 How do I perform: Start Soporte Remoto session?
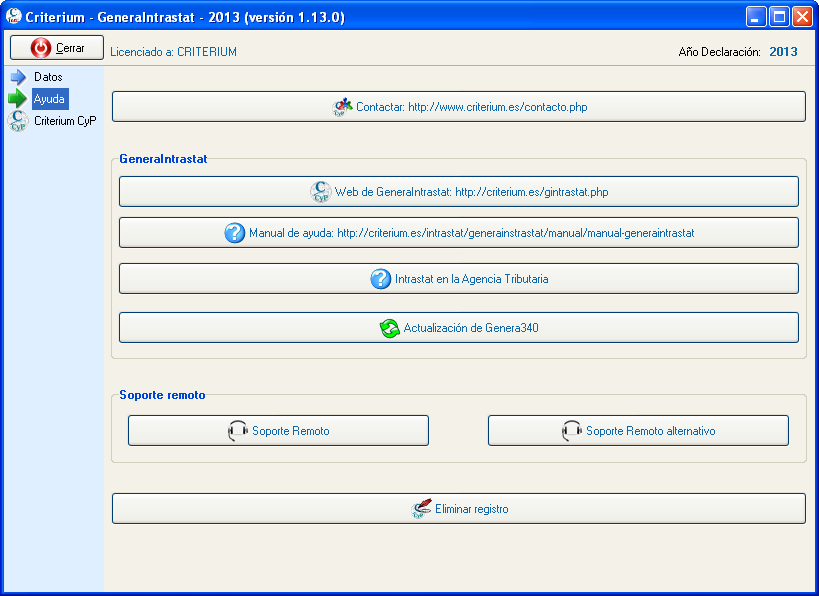[x=278, y=430]
